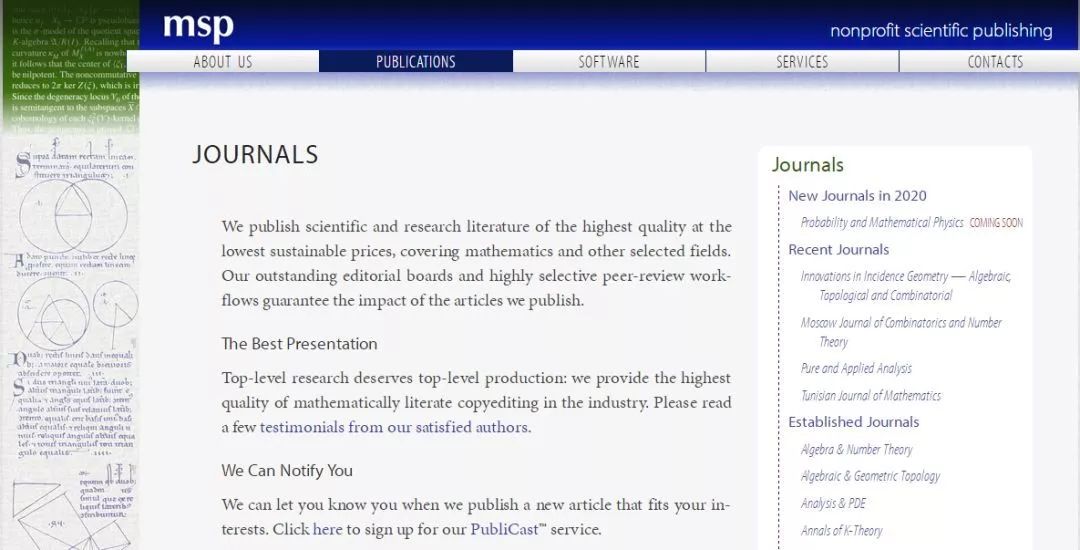1080x550 pixels.
Task: Open the Contacts page
Action: [x=995, y=62]
